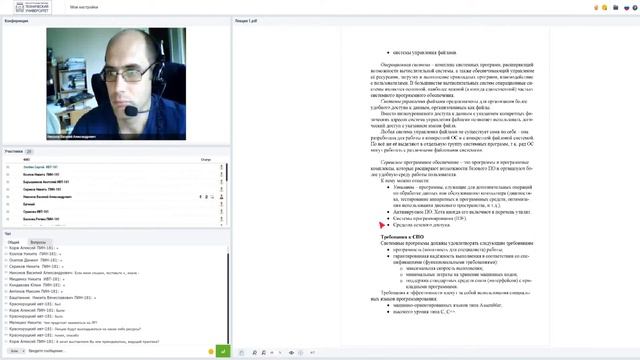Screen dimensions: 640x360
Task: Switch to the 'Общий' chat tab
Action: [13, 242]
